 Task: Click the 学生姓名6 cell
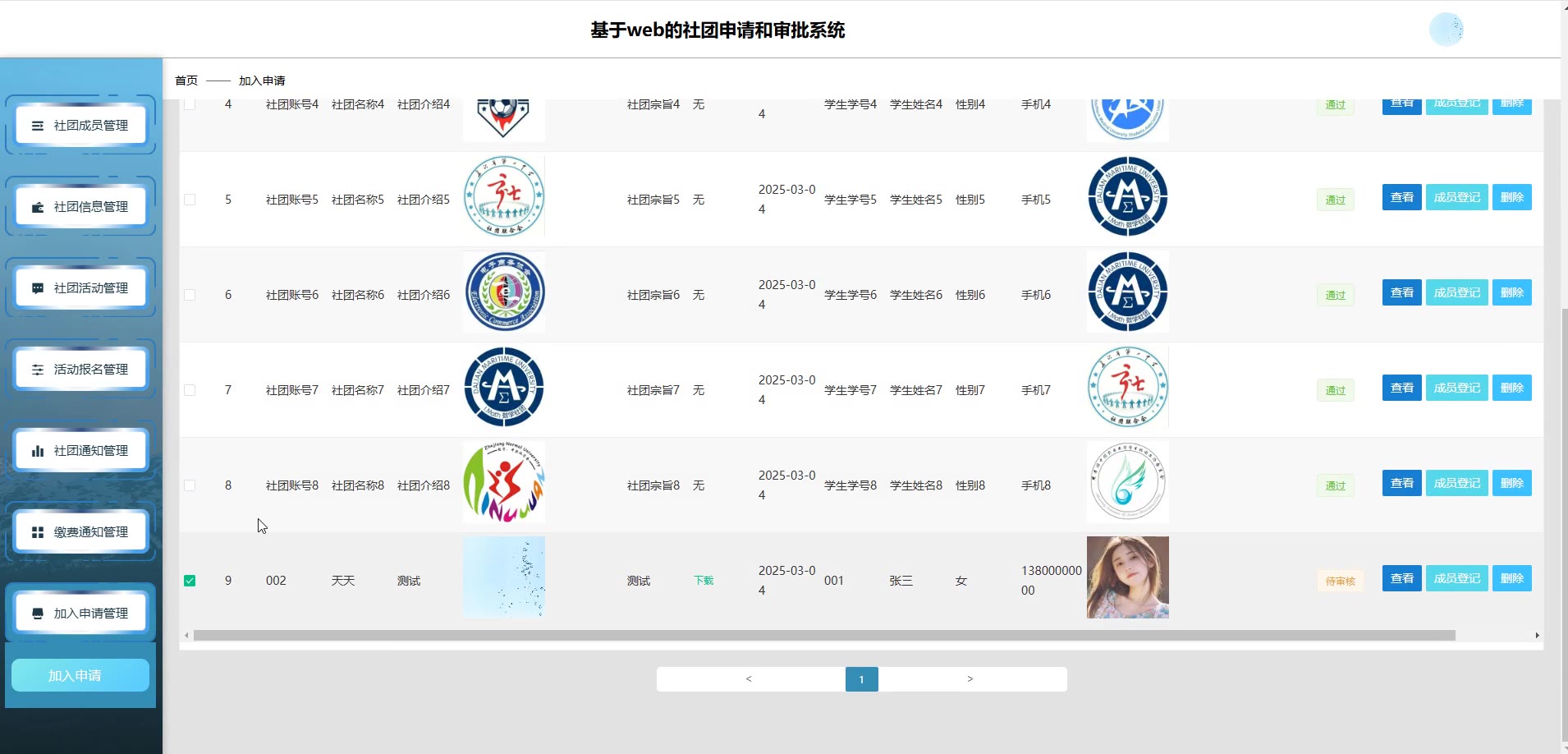tap(916, 295)
